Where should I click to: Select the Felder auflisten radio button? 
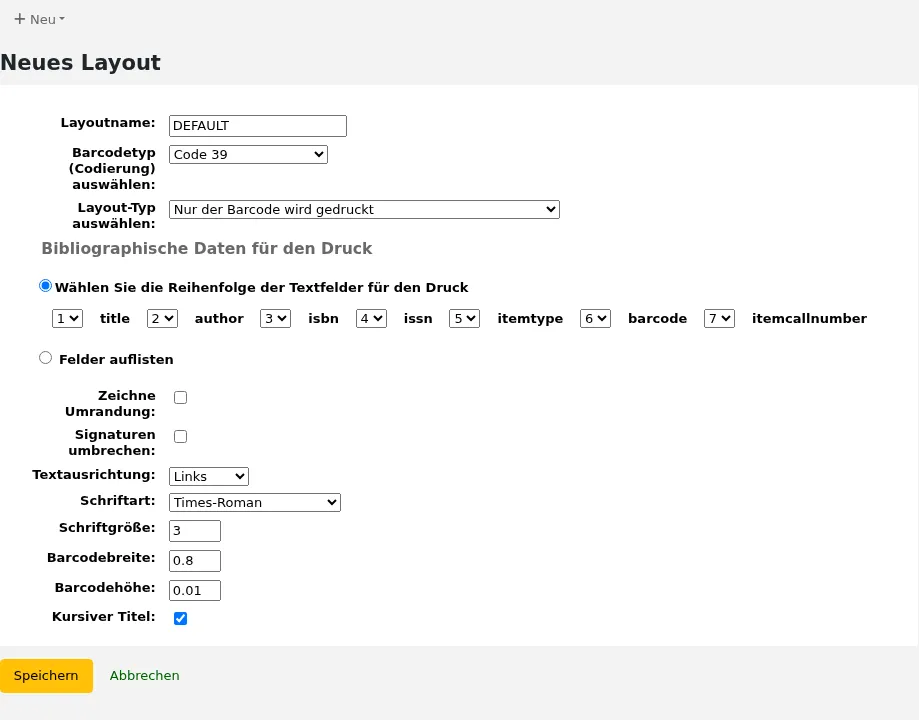(x=45, y=358)
